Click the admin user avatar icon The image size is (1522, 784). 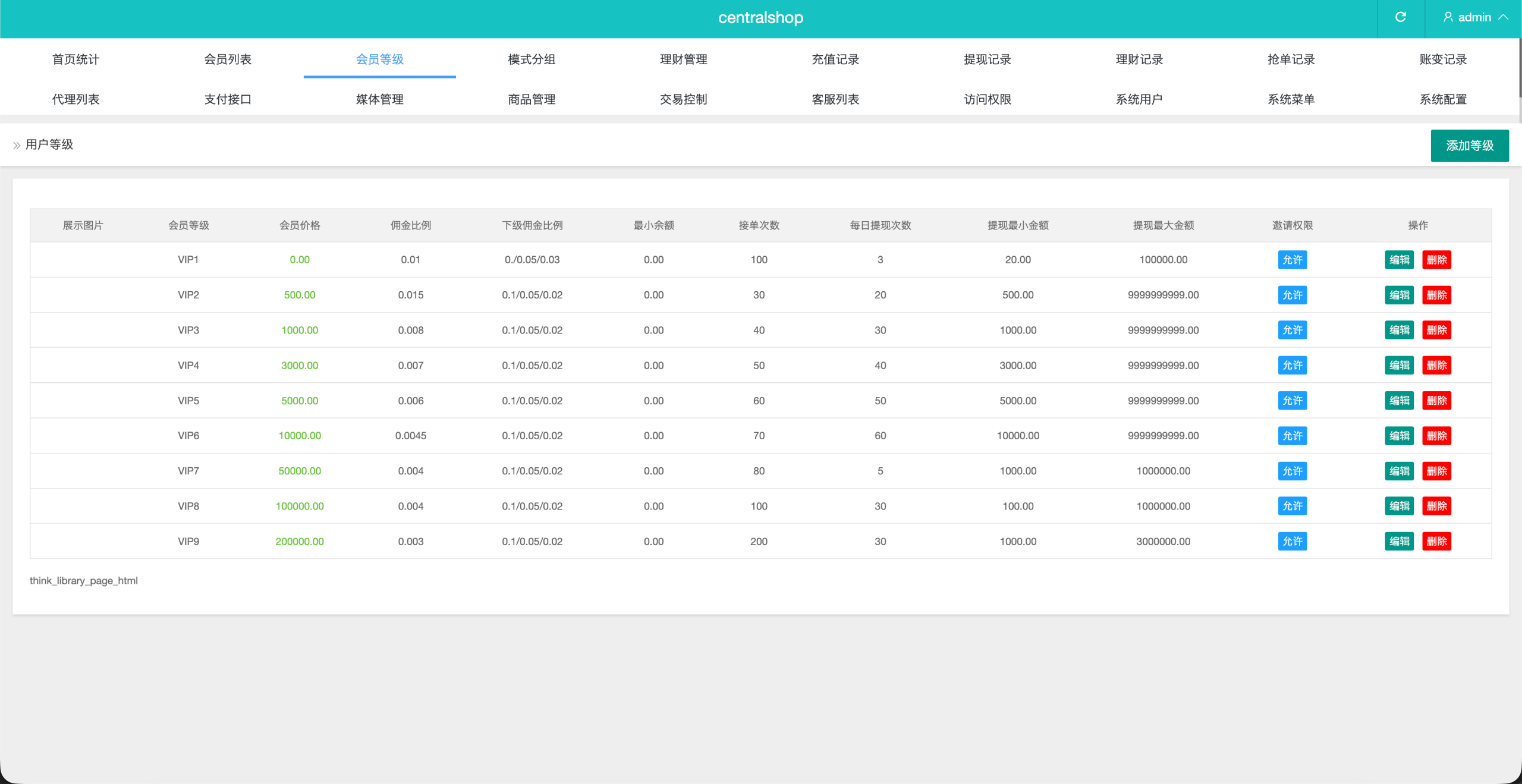(1448, 17)
